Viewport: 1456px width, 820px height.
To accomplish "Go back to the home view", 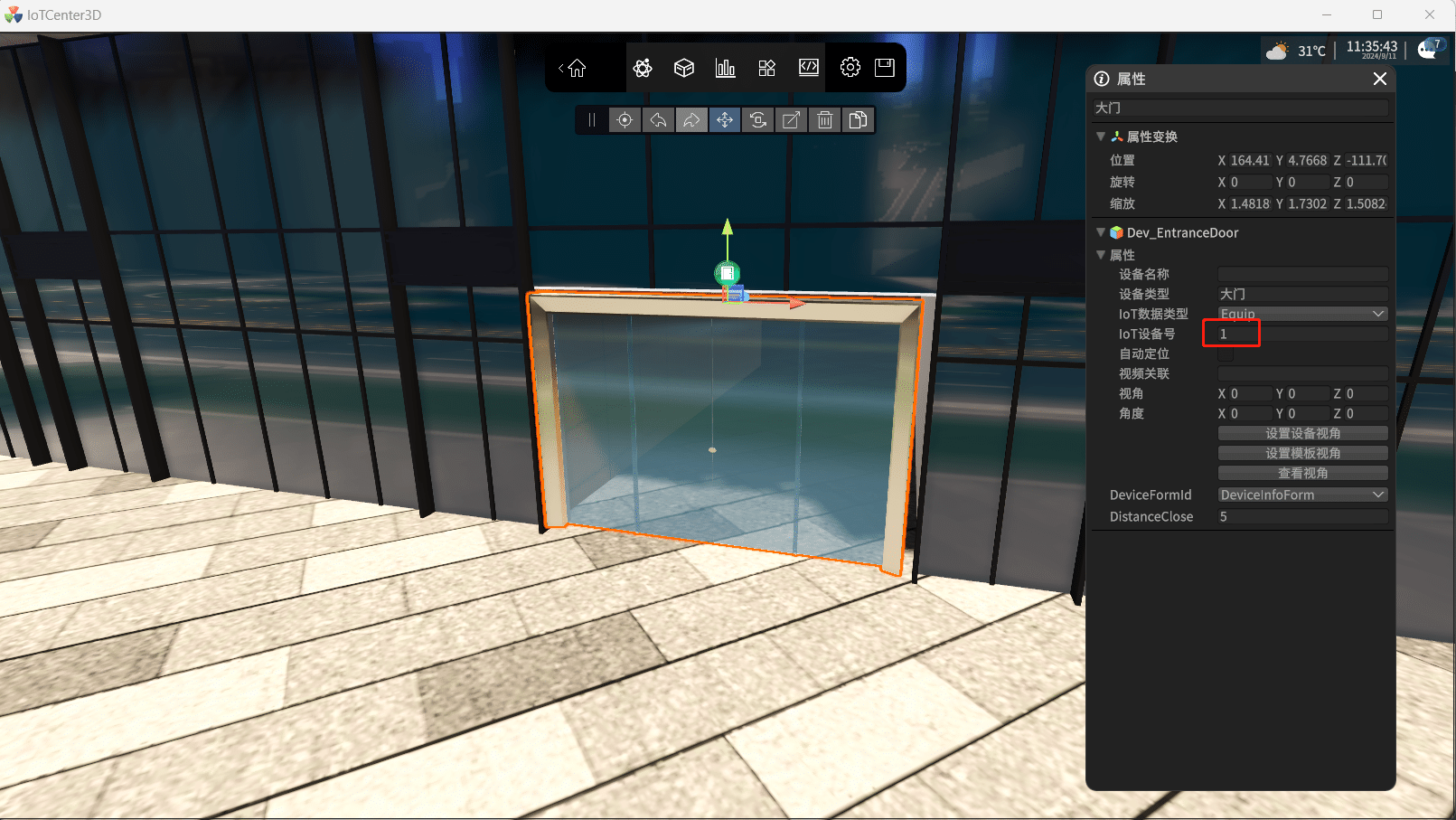I will click(573, 68).
